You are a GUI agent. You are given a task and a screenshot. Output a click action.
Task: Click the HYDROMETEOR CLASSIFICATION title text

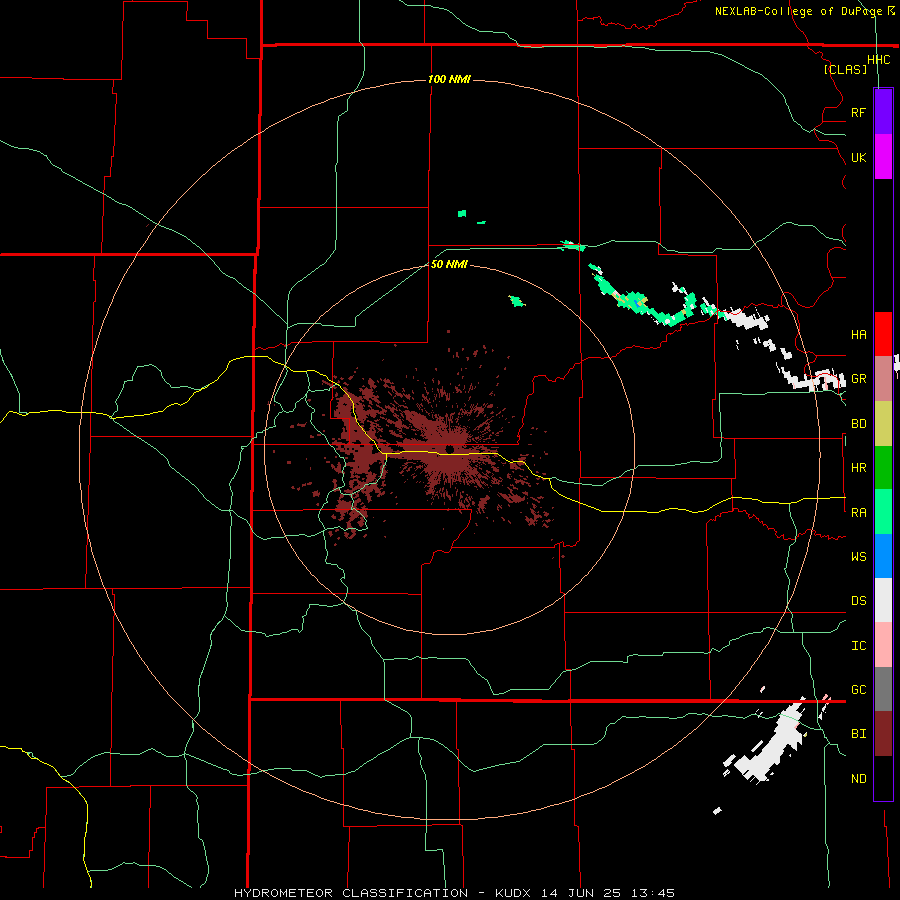[351, 893]
